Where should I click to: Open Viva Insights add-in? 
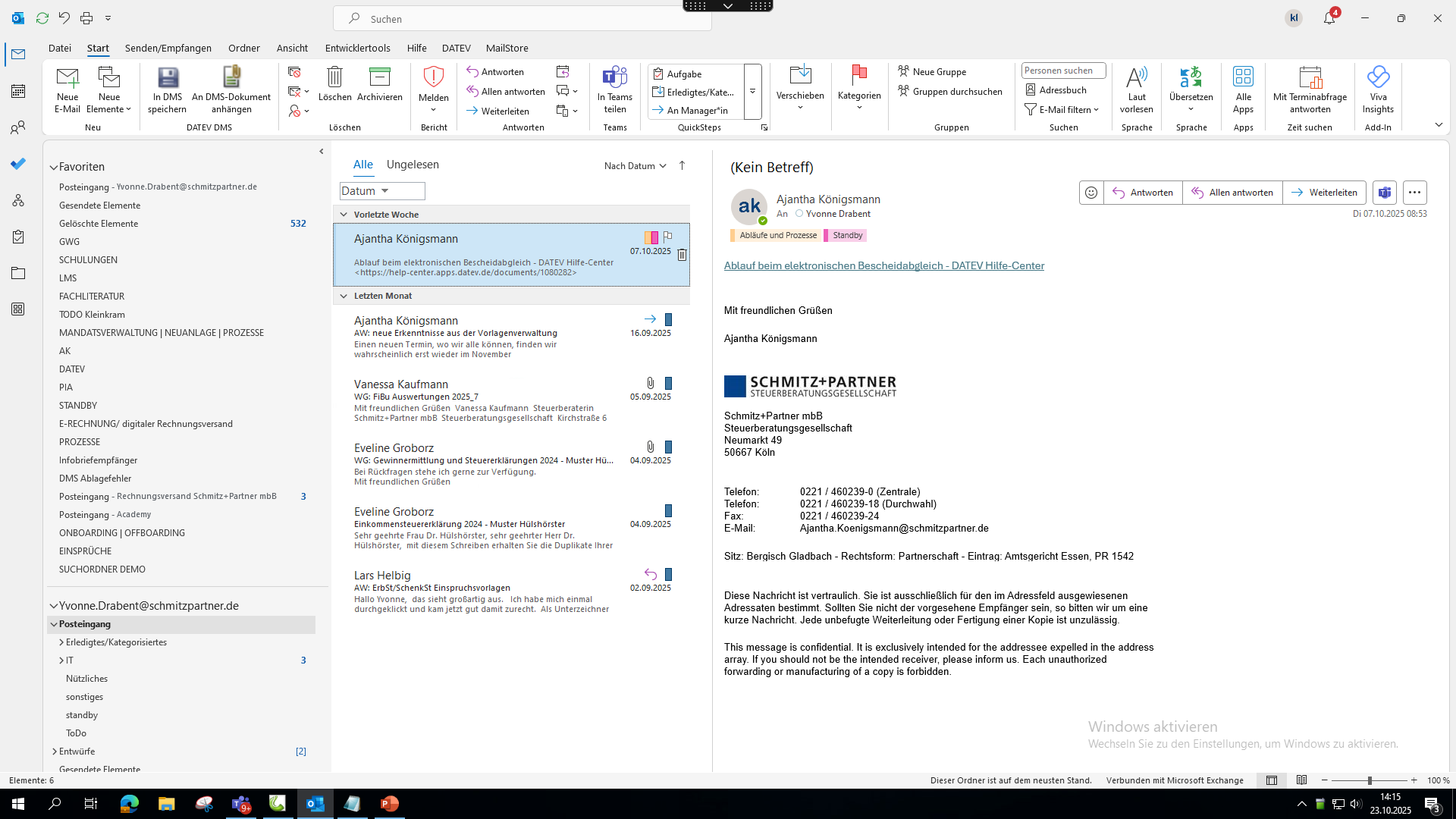click(x=1378, y=90)
